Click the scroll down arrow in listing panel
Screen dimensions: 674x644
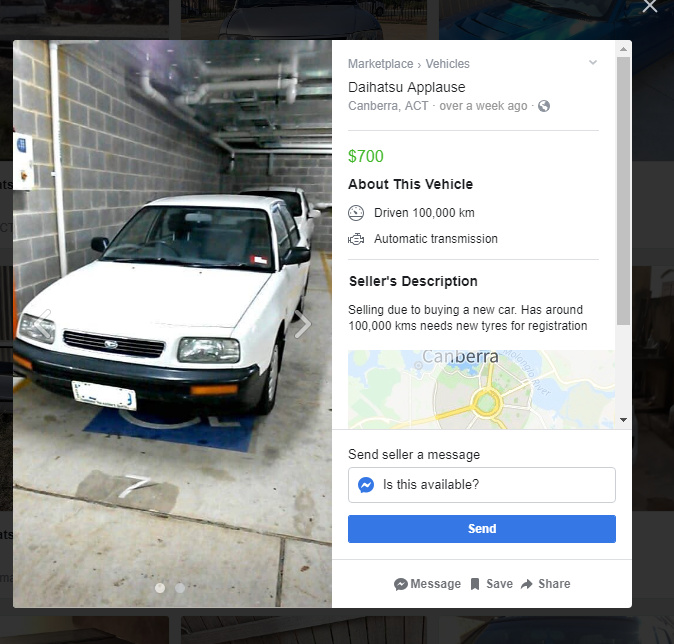623,420
